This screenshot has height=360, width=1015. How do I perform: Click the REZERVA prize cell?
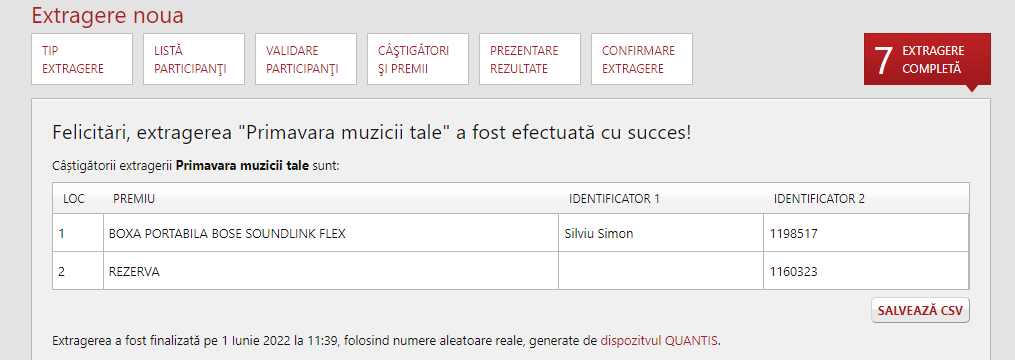click(x=331, y=271)
